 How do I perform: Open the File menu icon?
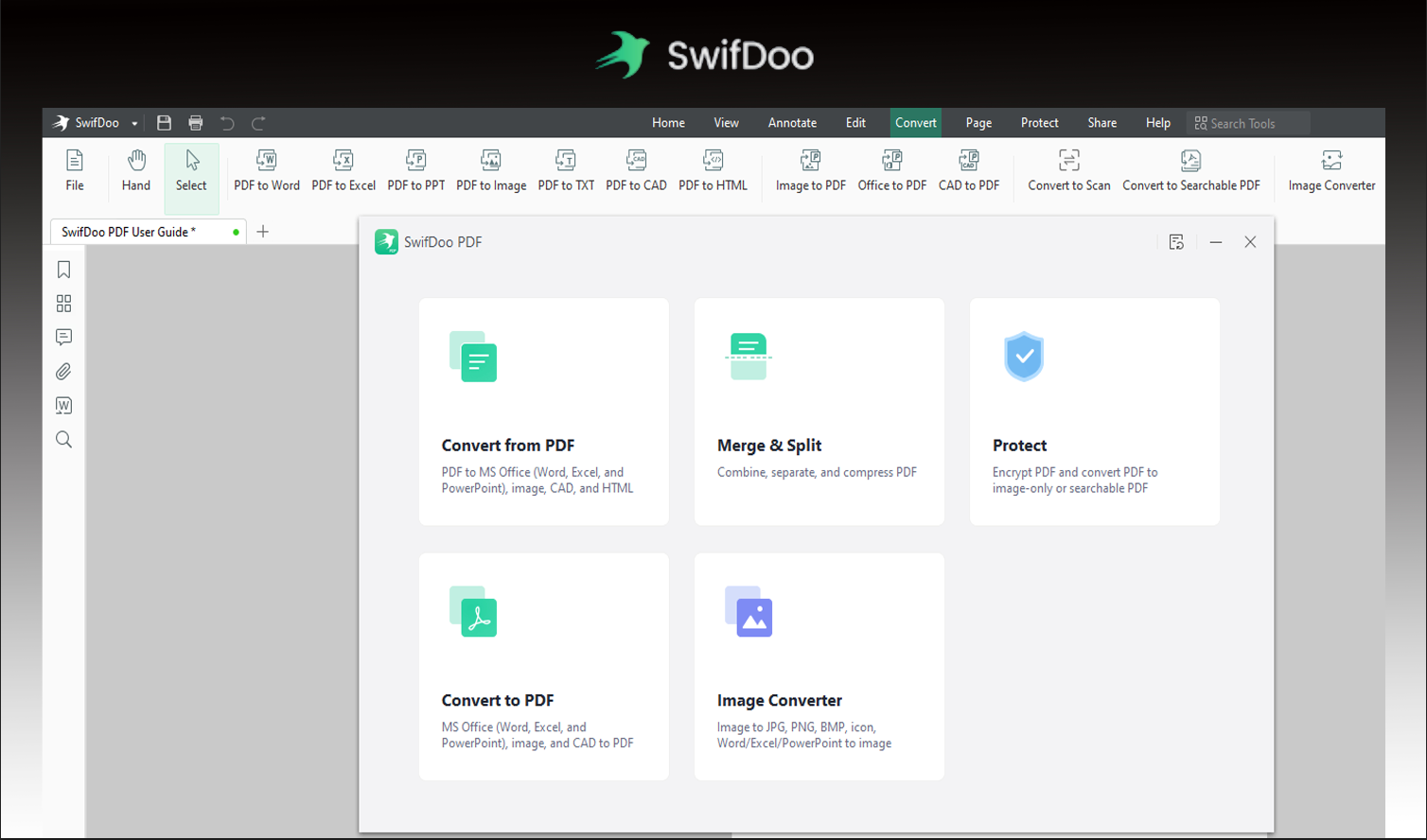pos(75,170)
